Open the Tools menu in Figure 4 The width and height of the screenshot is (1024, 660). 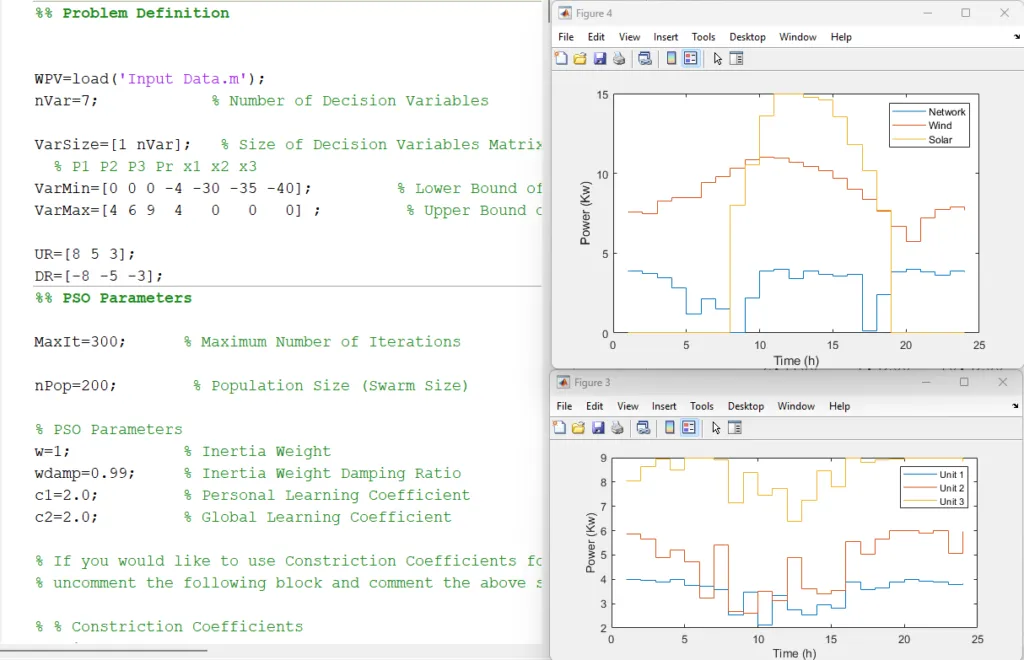pyautogui.click(x=703, y=37)
